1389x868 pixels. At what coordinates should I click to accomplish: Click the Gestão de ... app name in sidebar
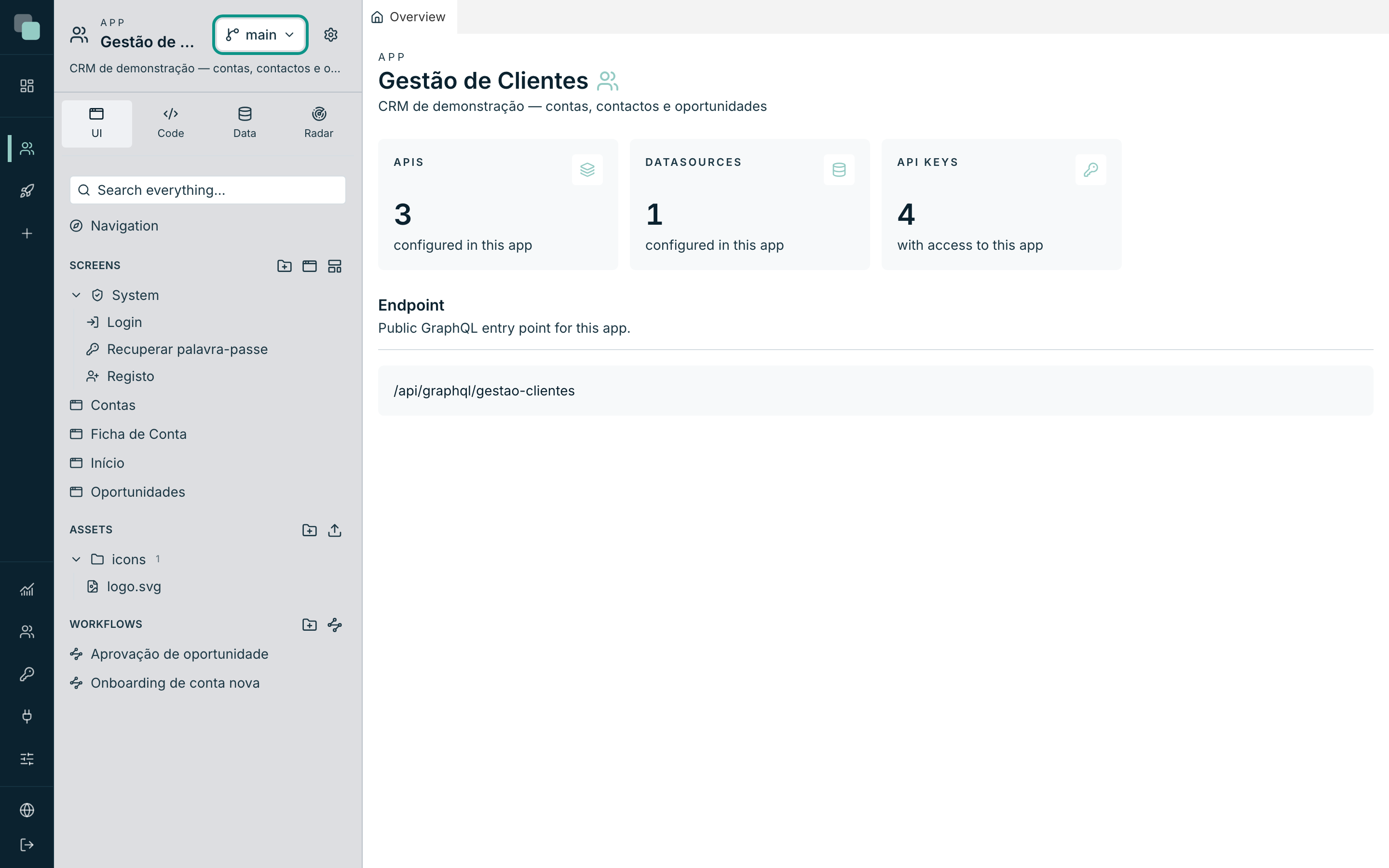coord(148,42)
